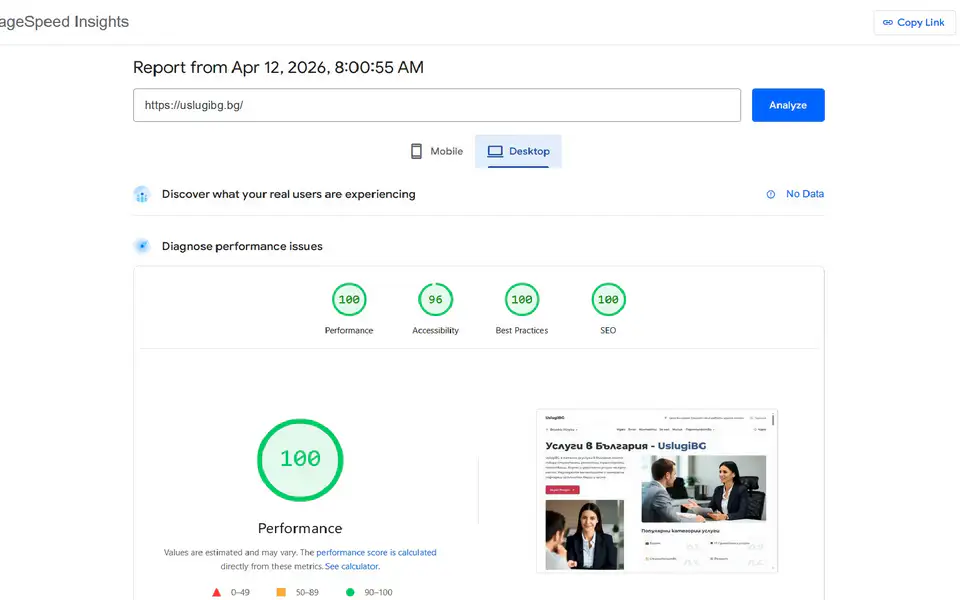The image size is (960, 600).
Task: Jump to the Accessibility score gauge of 96
Action: [x=435, y=300]
